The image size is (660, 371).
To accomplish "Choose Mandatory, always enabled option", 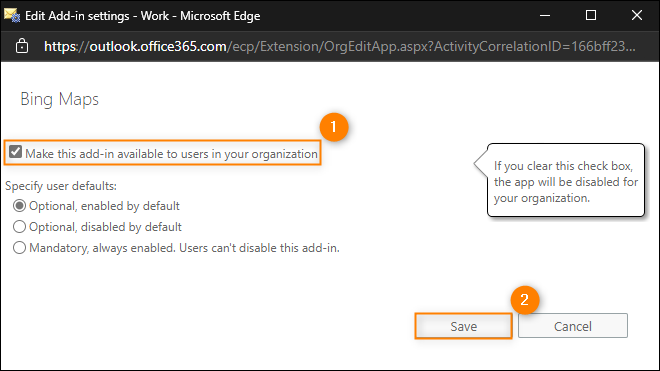I will coord(19,248).
